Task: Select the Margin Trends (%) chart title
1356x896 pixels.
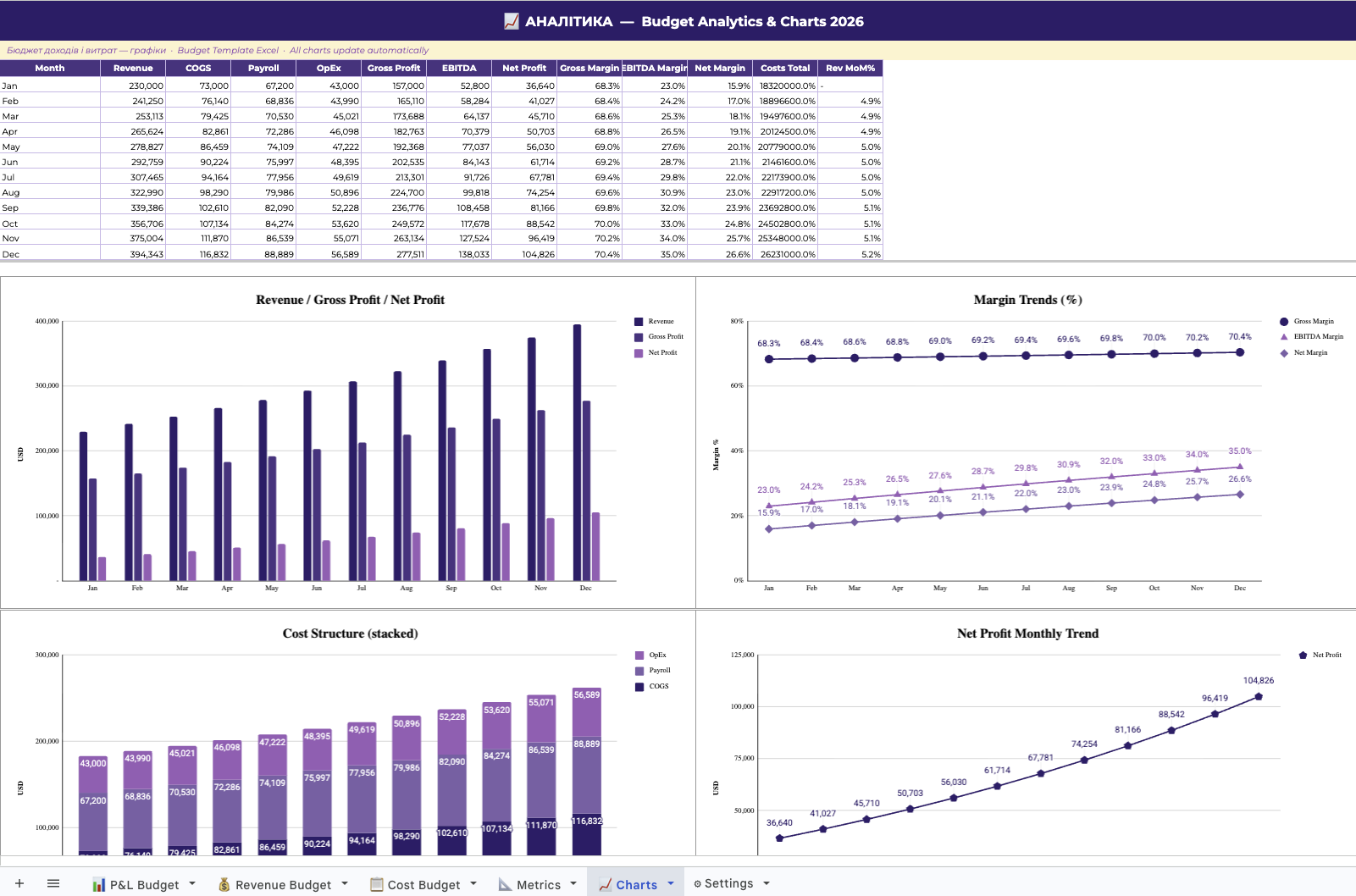Action: (1027, 300)
